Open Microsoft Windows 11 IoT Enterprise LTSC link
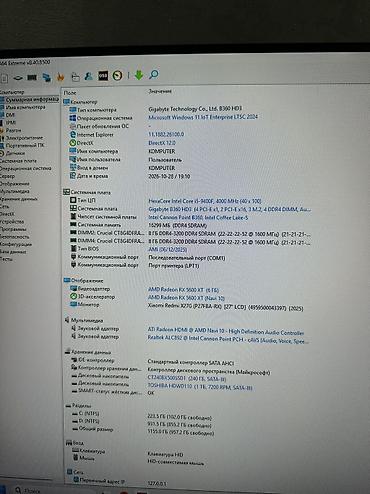The image size is (370, 494). click(x=203, y=117)
